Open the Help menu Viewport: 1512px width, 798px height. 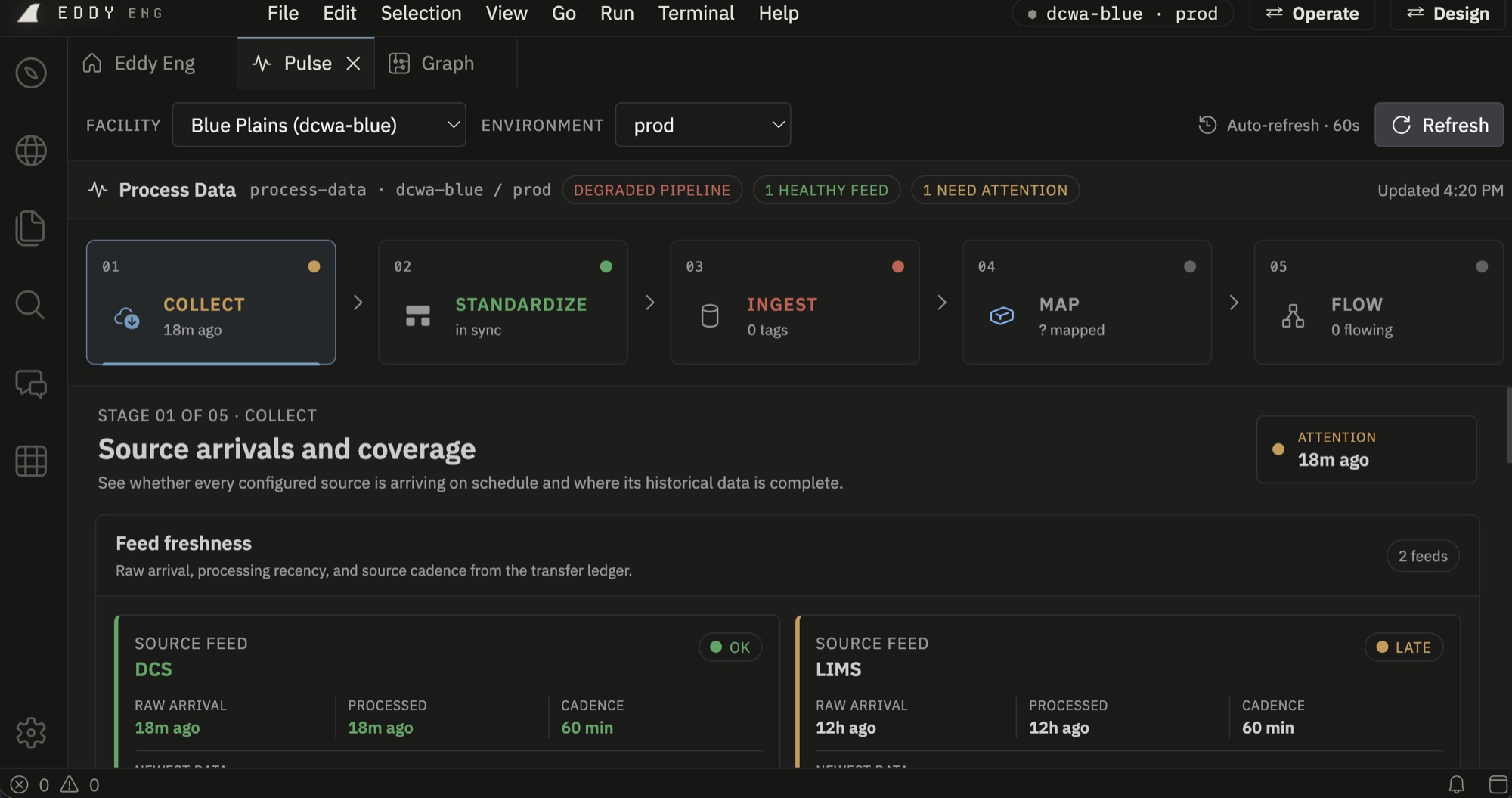(779, 13)
